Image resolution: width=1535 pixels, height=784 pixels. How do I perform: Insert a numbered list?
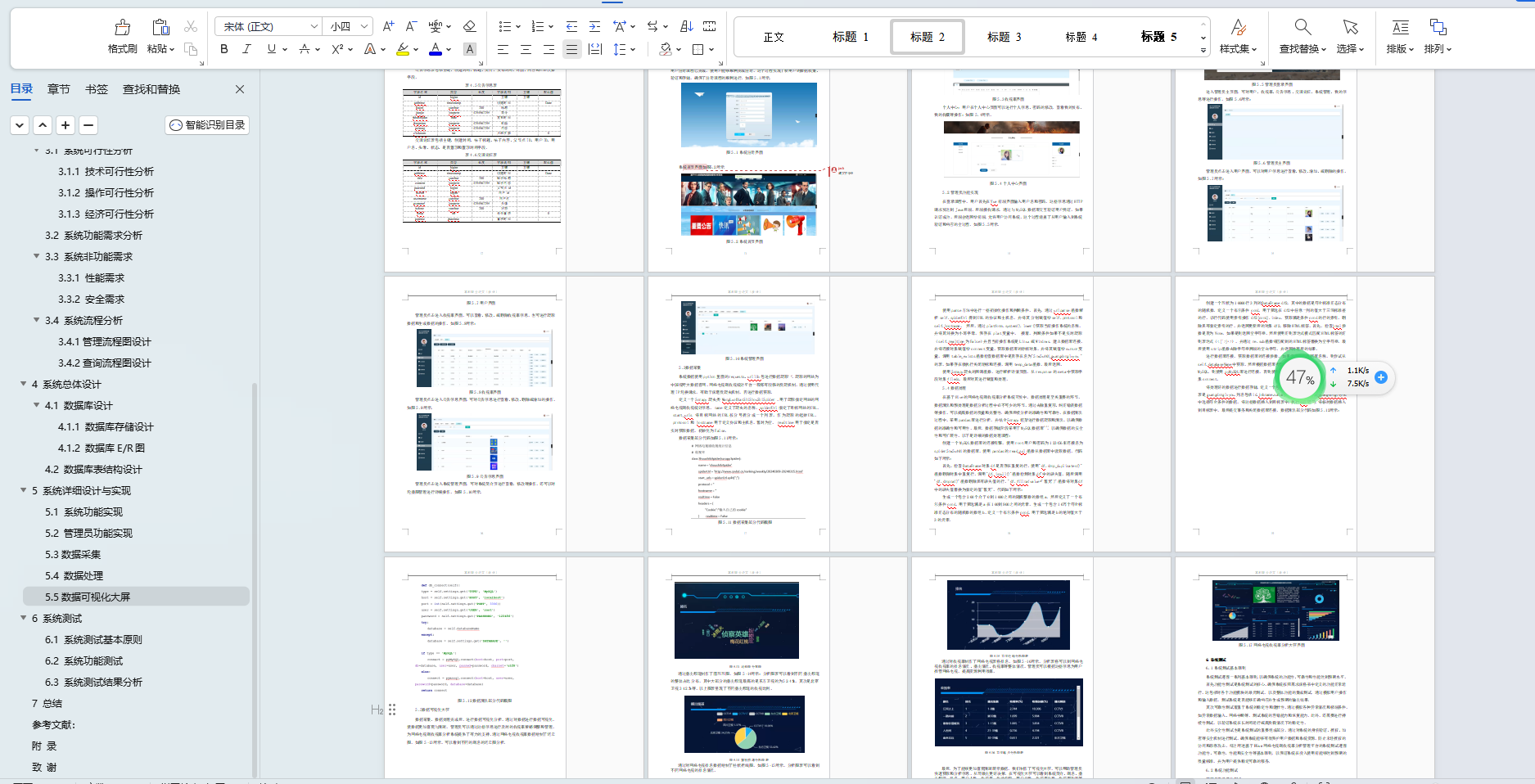538,27
